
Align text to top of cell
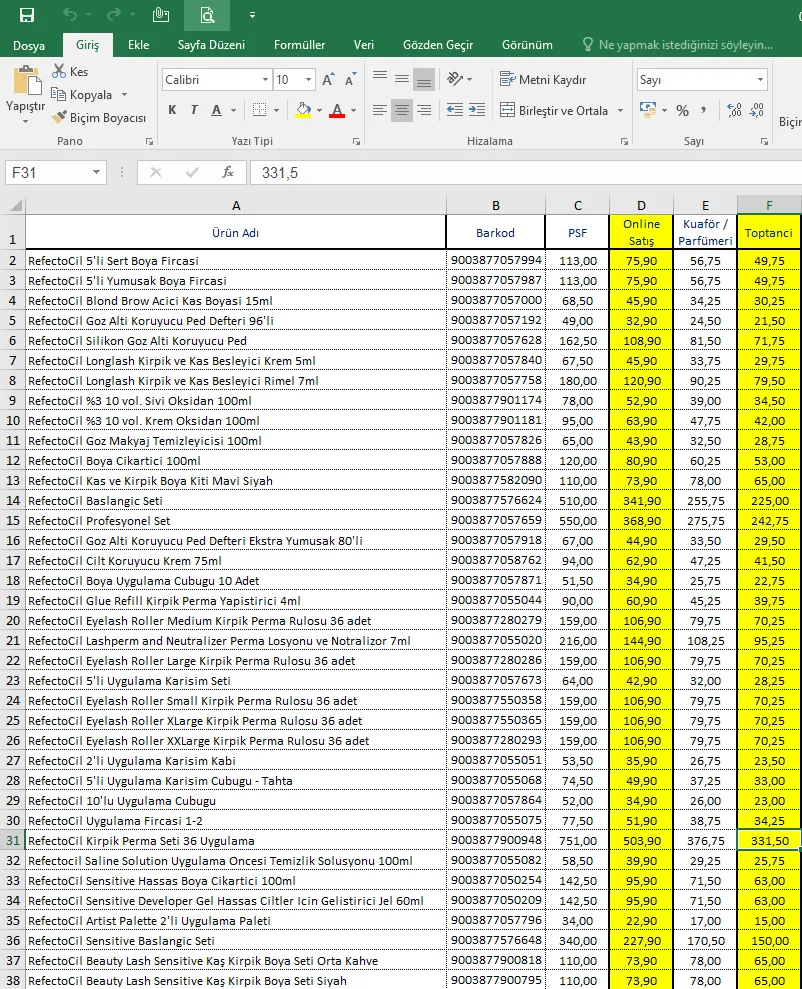380,78
